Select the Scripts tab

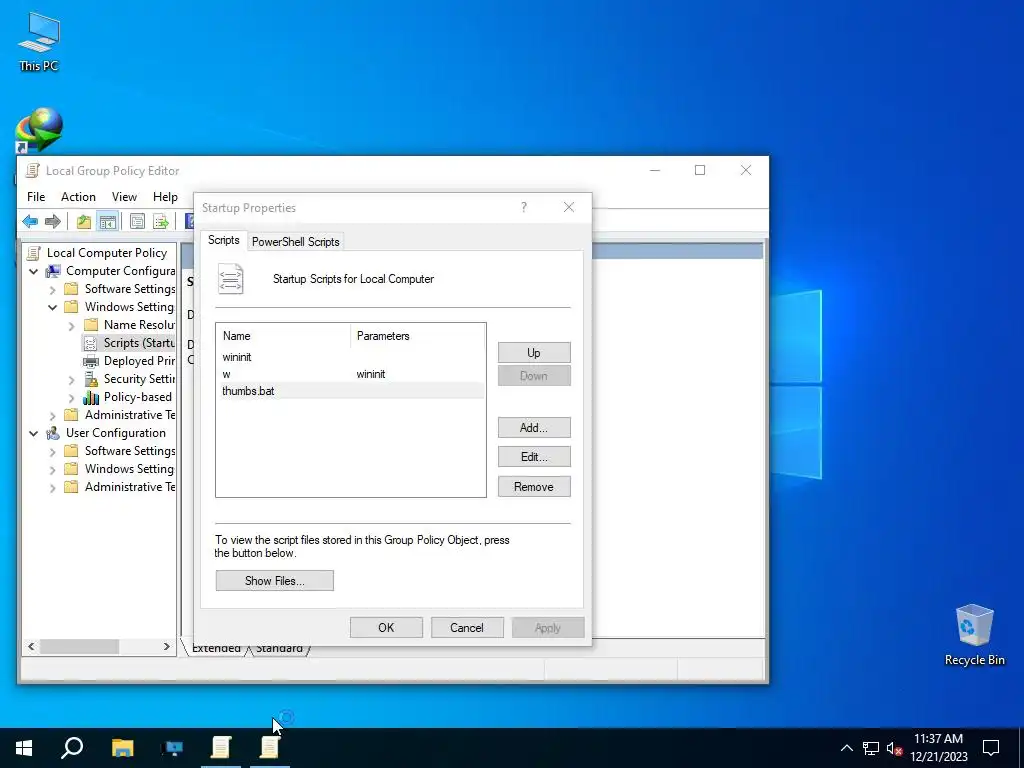coord(223,240)
